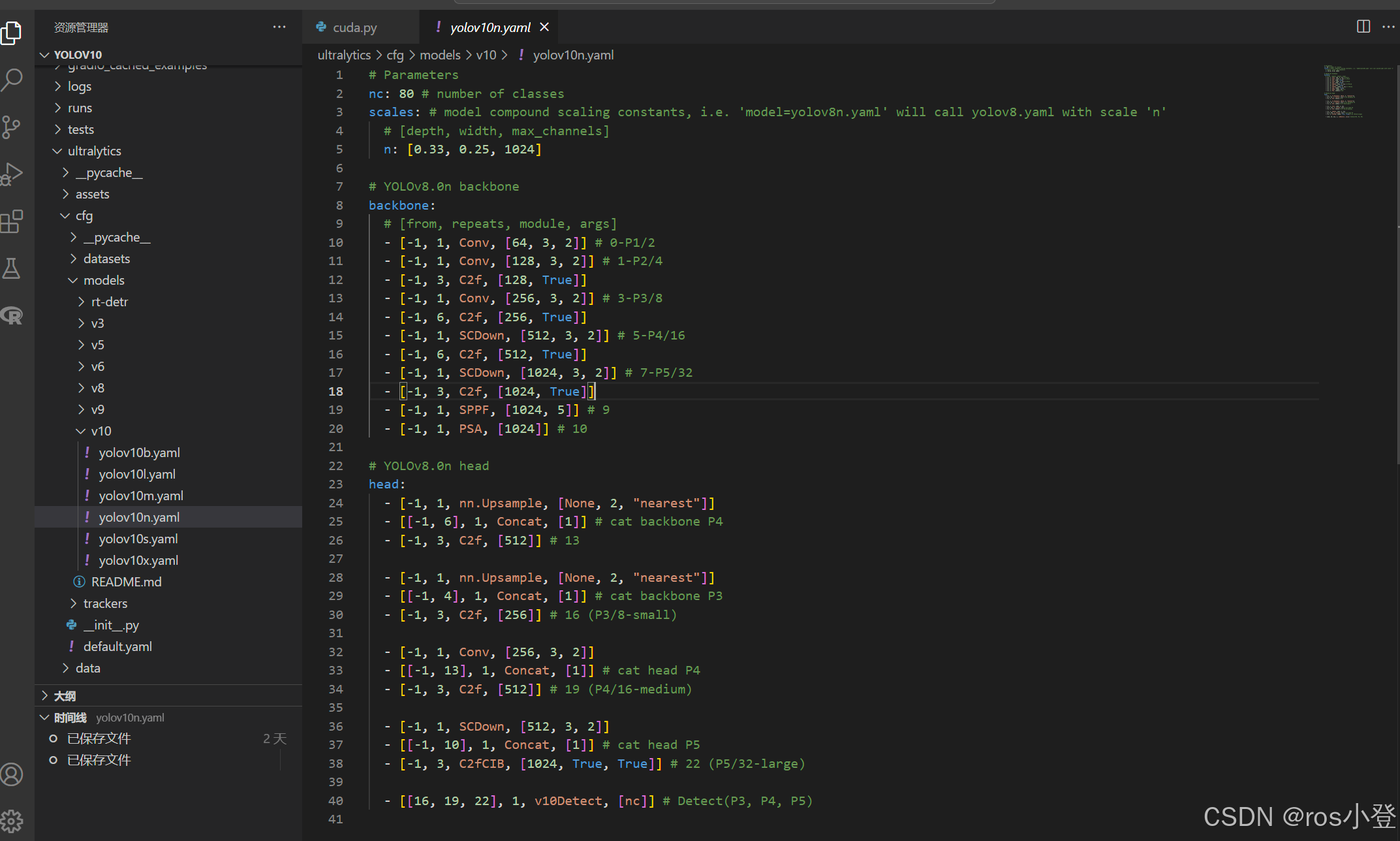Click the cfg breadcrumb
This screenshot has height=841, width=1400.
(395, 55)
